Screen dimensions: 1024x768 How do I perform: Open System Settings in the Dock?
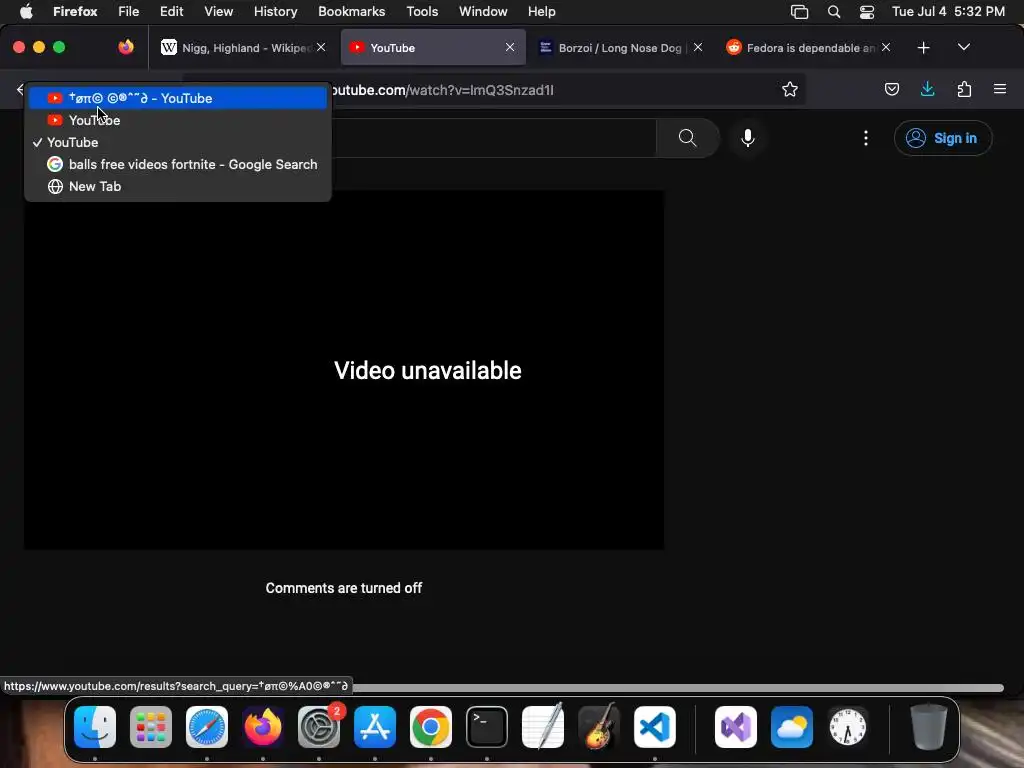[319, 726]
